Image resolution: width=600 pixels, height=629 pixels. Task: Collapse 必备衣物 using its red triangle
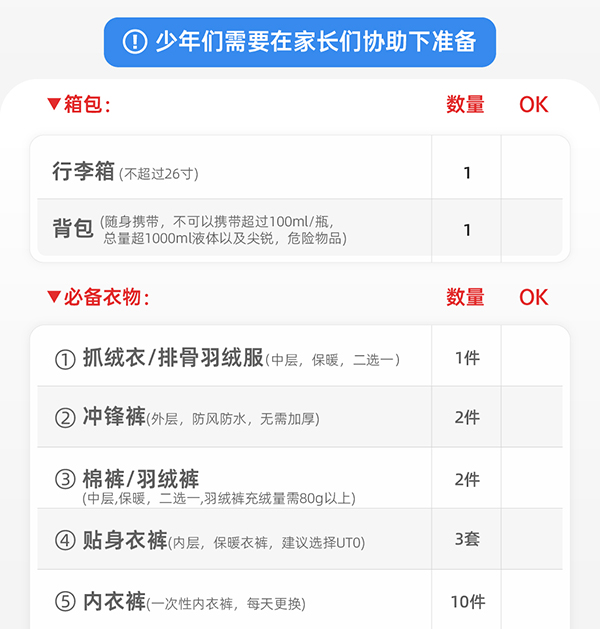coord(53,297)
